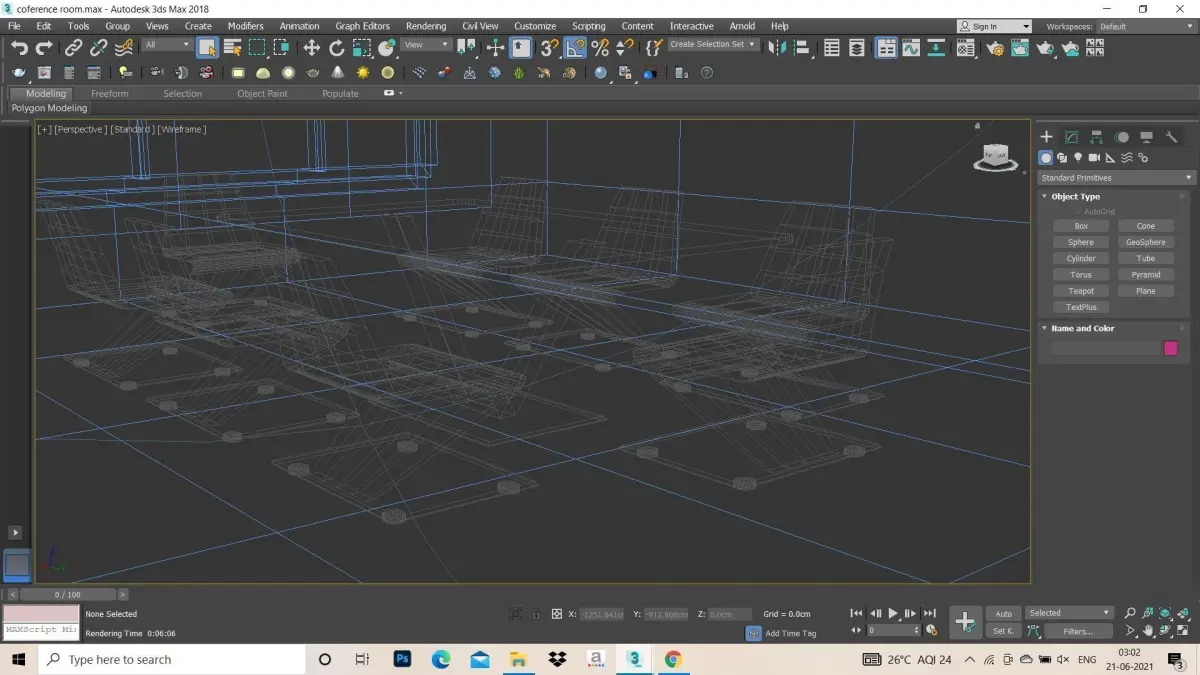Open the Standard Primitives dropdown
Screen dimensions: 1200x675
pyautogui.click(x=1116, y=178)
